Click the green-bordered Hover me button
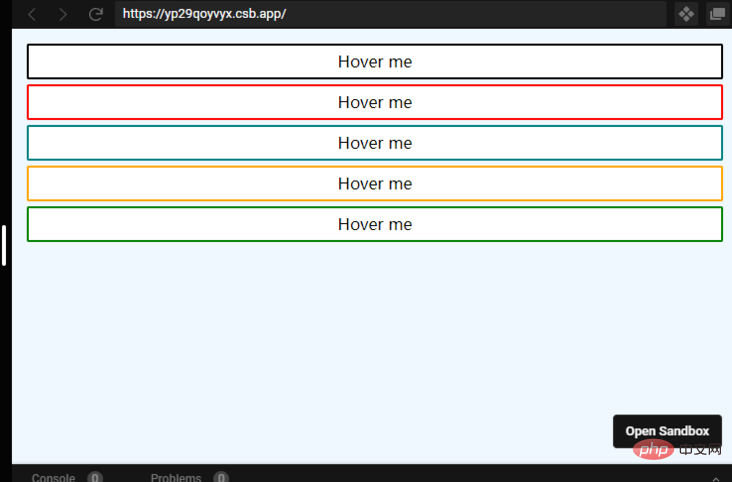 point(374,224)
